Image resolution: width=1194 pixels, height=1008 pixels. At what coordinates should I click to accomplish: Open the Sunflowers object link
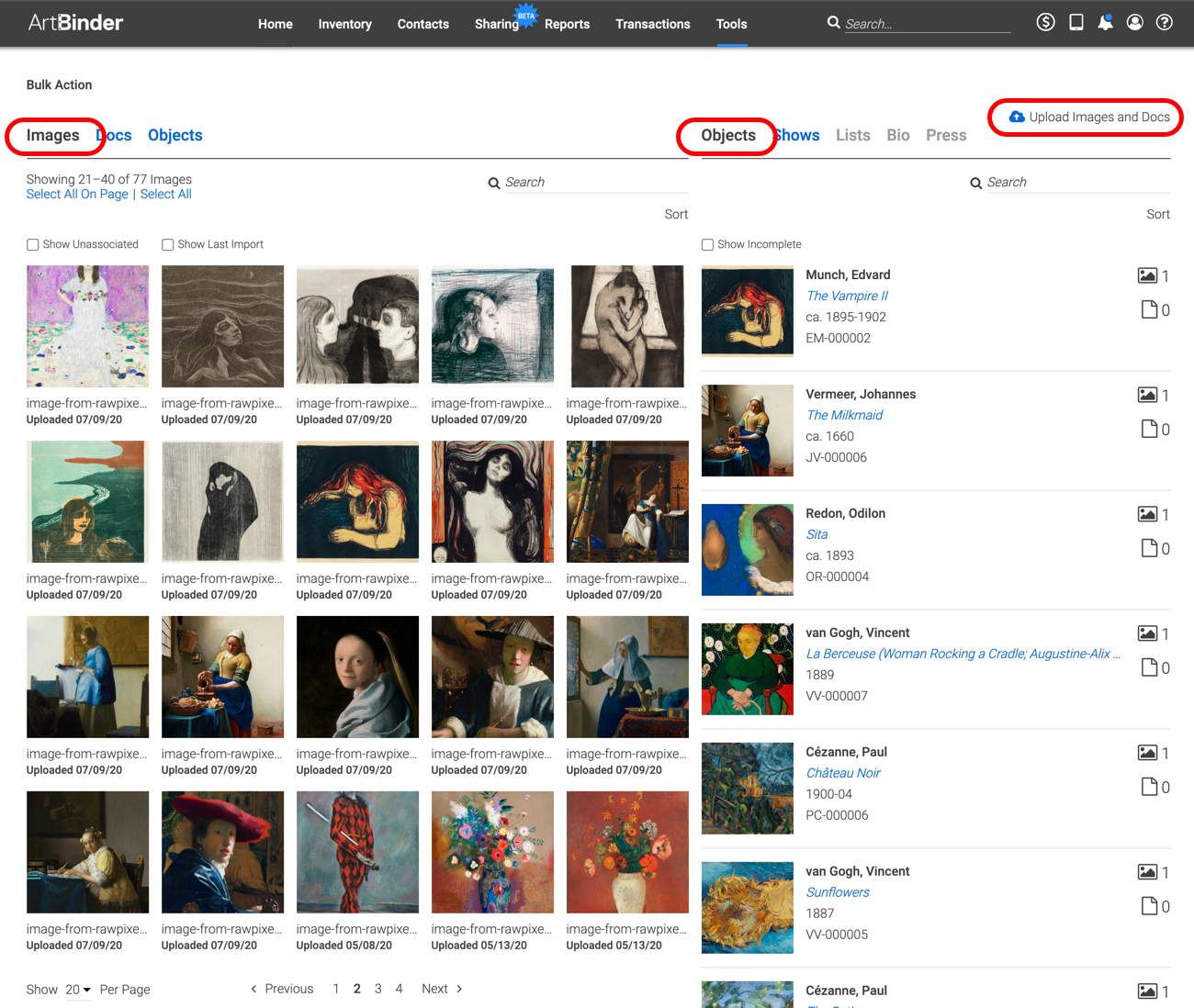(x=838, y=892)
